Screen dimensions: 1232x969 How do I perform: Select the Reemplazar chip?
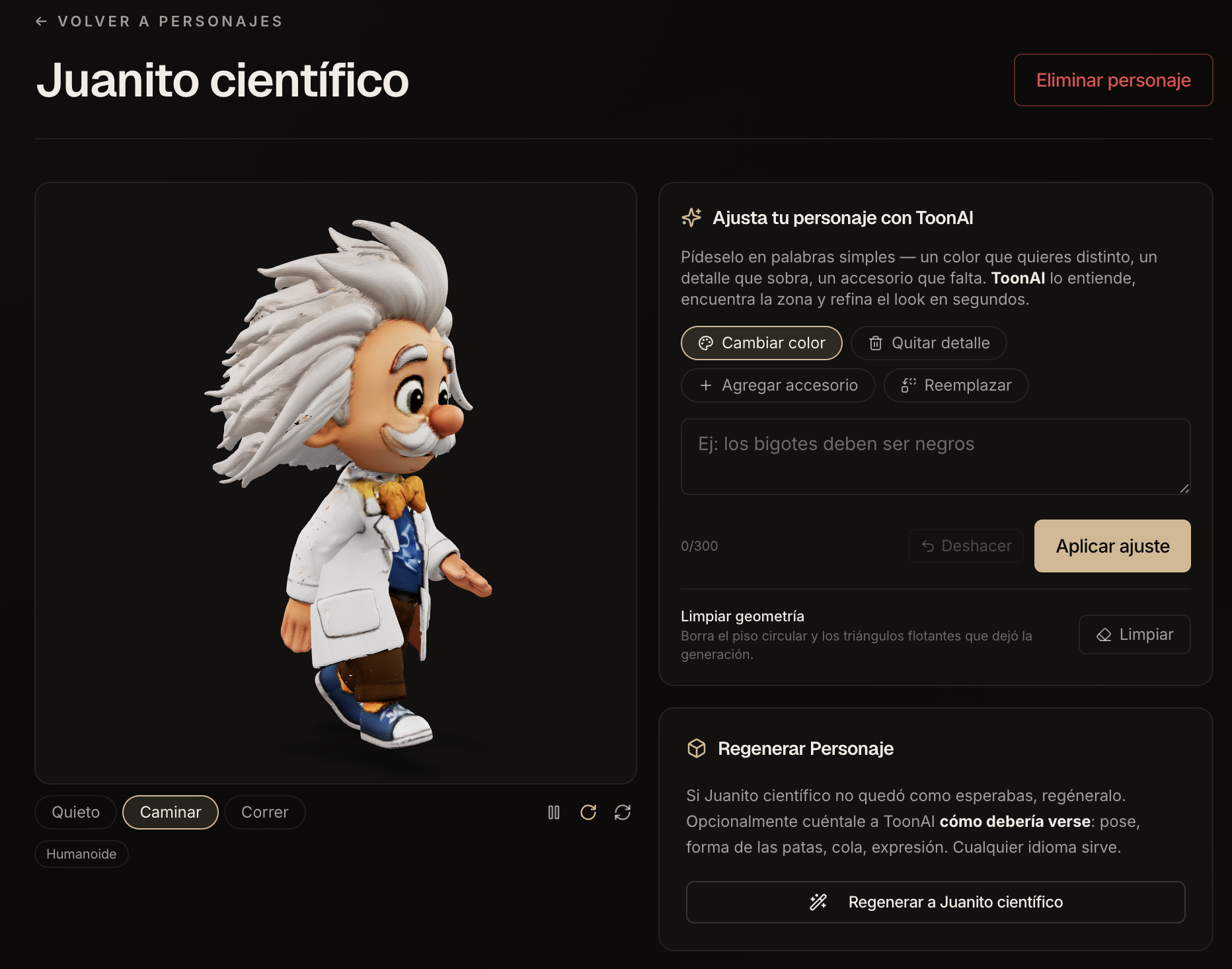(x=956, y=385)
